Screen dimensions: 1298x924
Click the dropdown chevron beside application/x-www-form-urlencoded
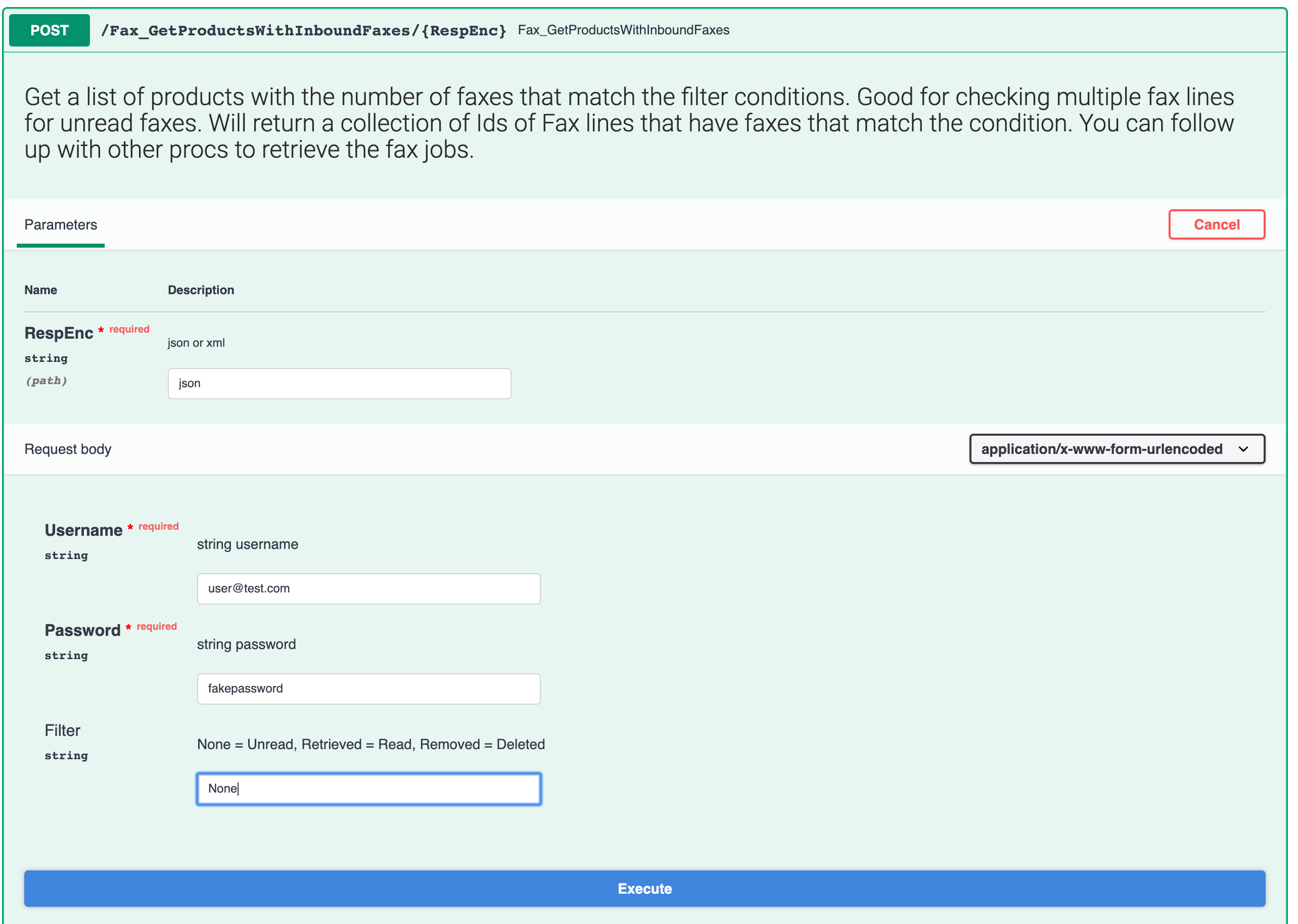[x=1243, y=449]
